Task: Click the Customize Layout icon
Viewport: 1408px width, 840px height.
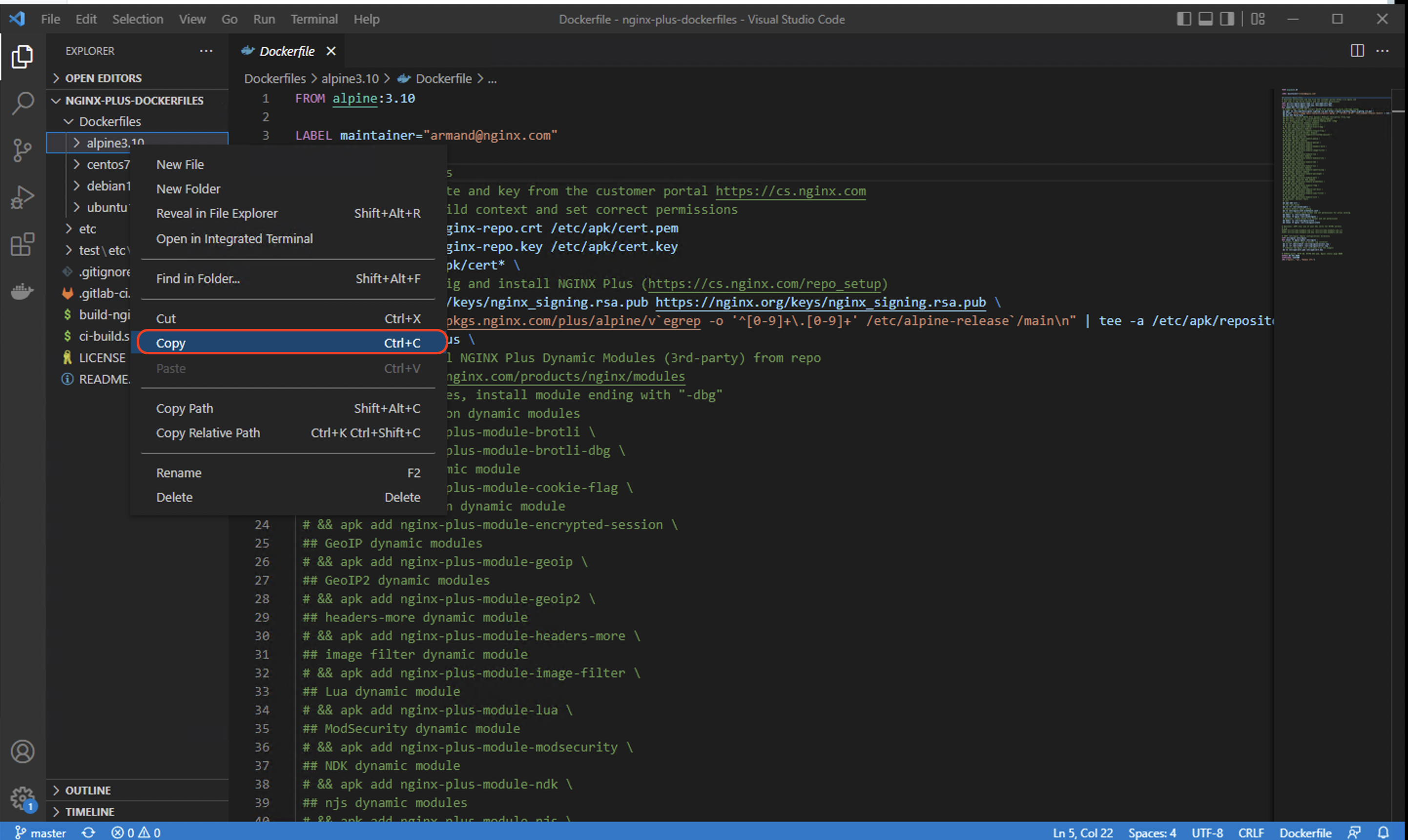Action: (1258, 19)
